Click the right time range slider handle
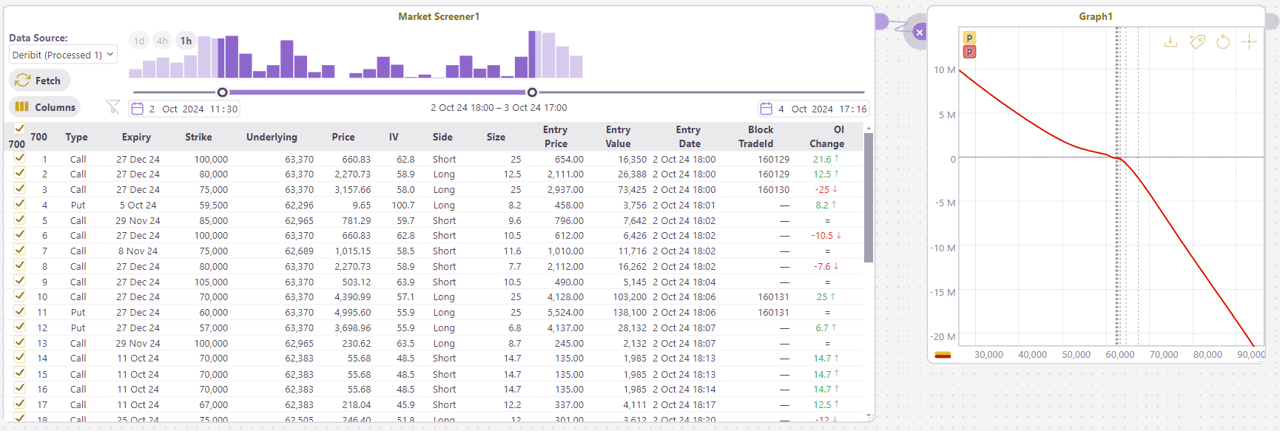Viewport: 1280px width, 431px height. [532, 93]
